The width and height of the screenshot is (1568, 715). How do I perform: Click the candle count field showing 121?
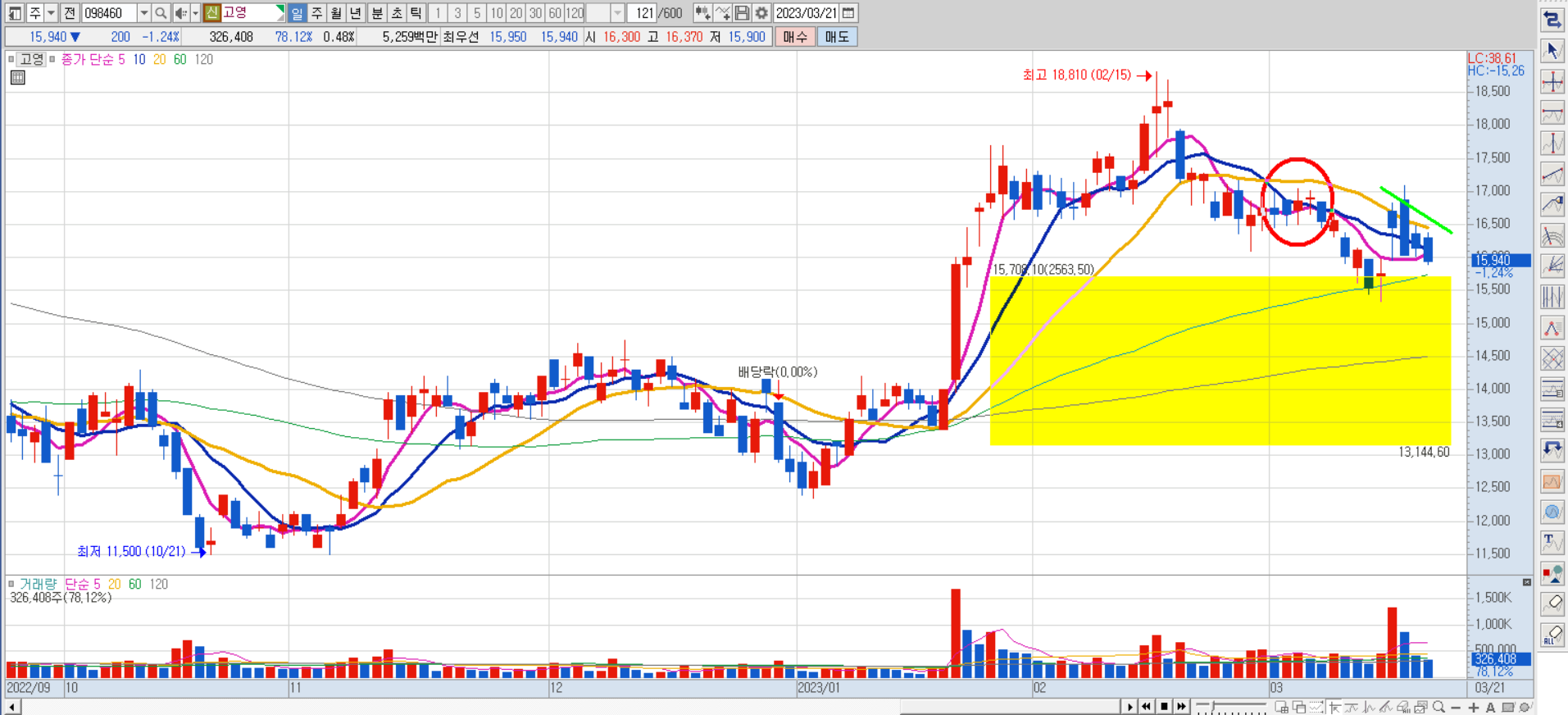click(x=643, y=13)
